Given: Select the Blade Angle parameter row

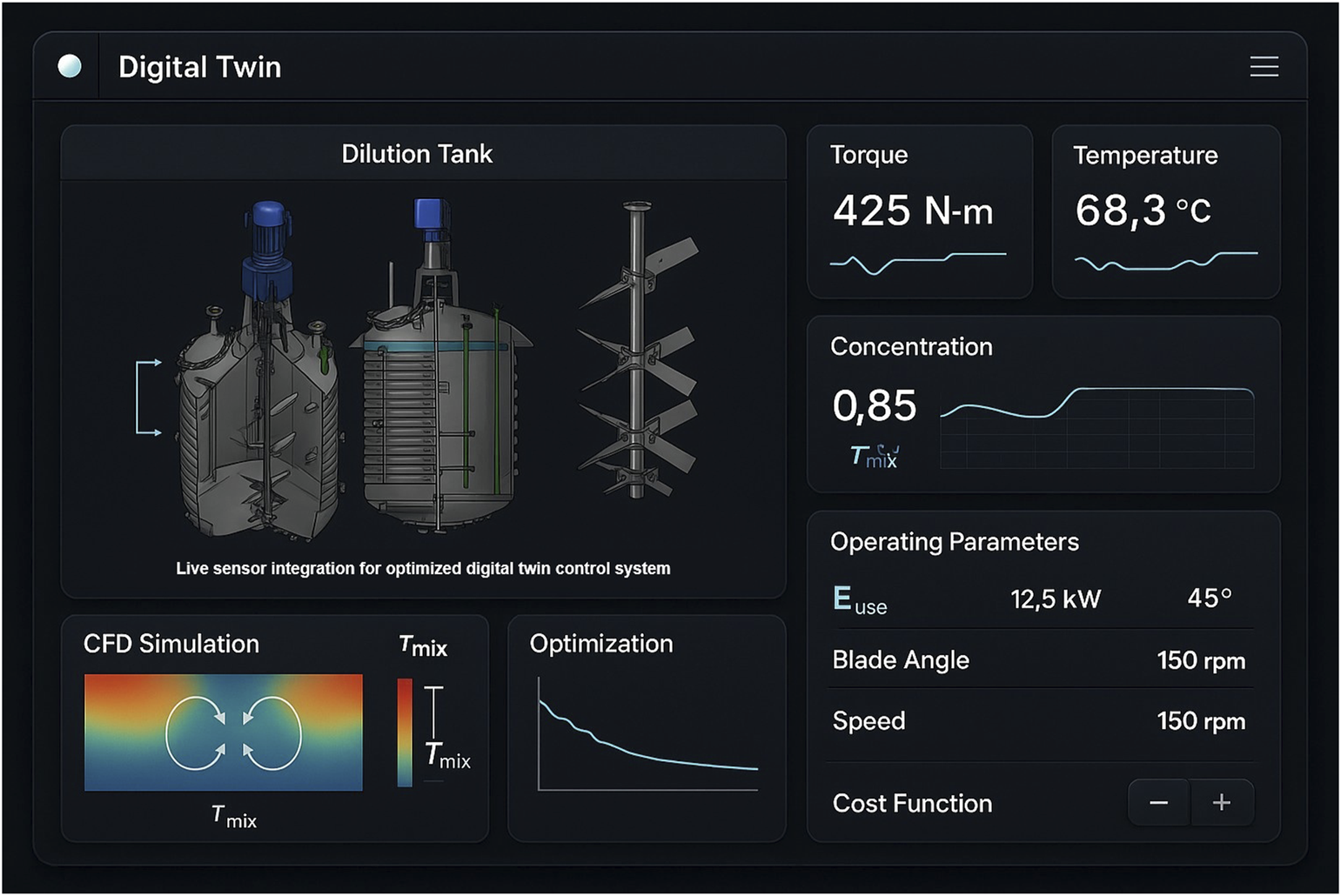Looking at the screenshot, I should pyautogui.click(x=1038, y=660).
